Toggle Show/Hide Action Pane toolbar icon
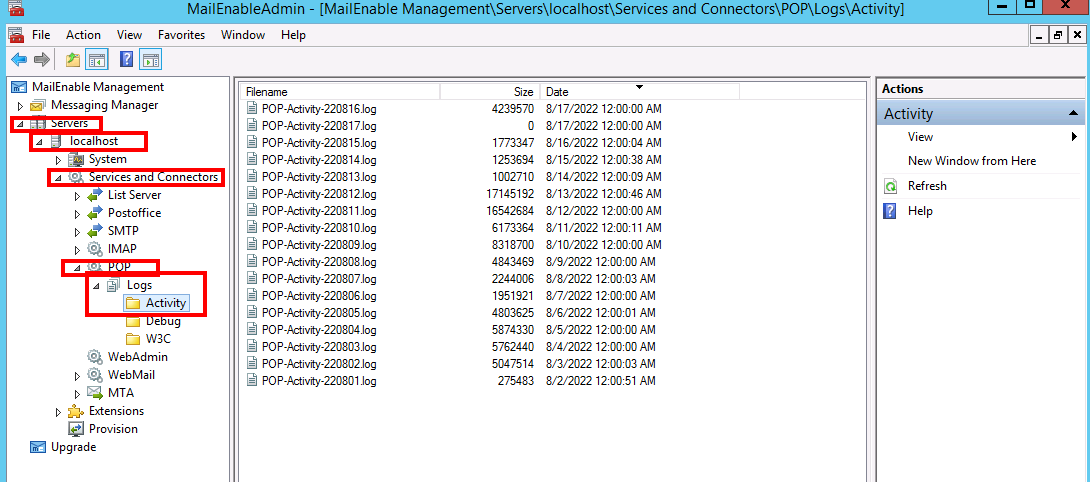The width and height of the screenshot is (1090, 482). tap(150, 60)
